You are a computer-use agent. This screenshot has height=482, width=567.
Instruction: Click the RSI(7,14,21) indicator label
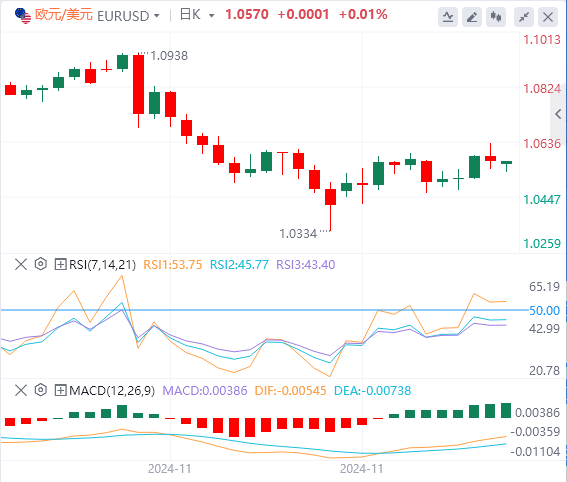(x=102, y=265)
